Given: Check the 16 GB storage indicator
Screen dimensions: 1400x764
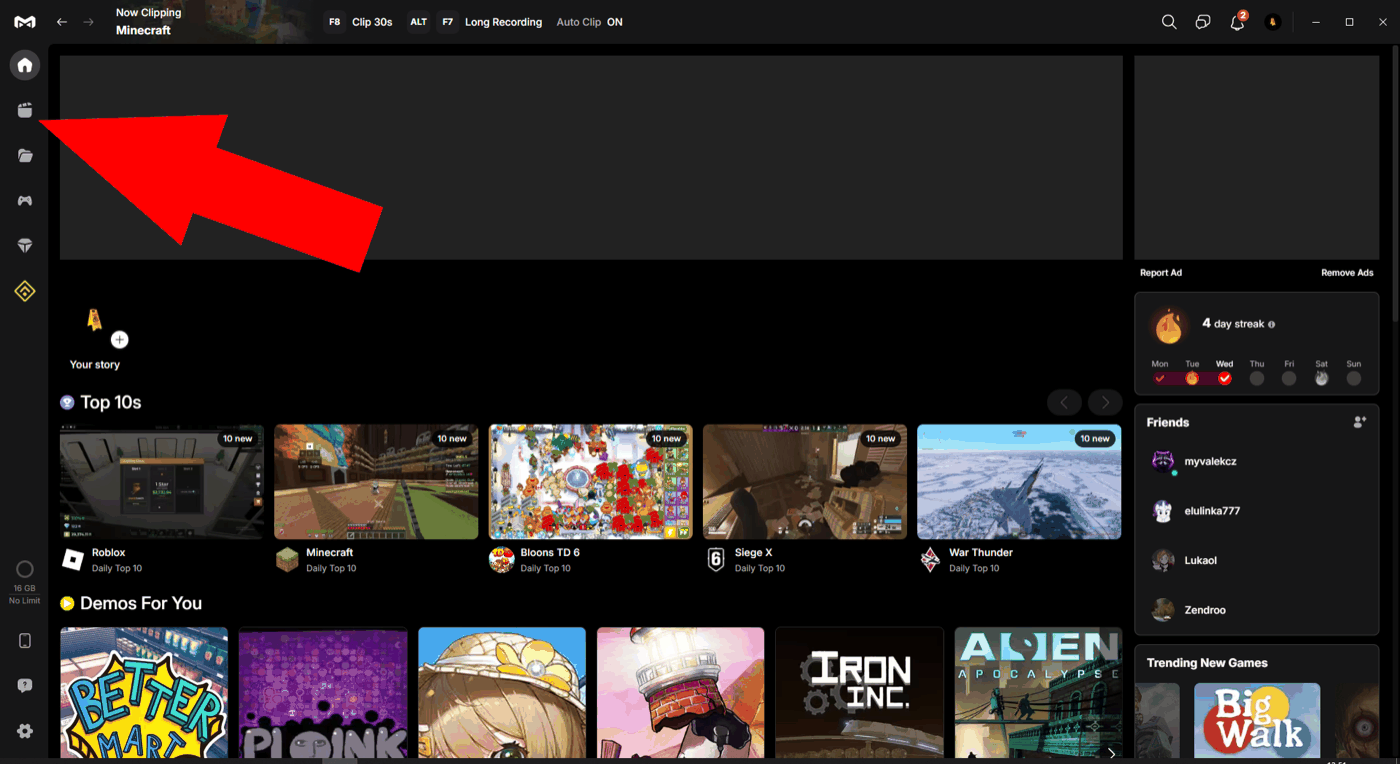Looking at the screenshot, I should (25, 582).
